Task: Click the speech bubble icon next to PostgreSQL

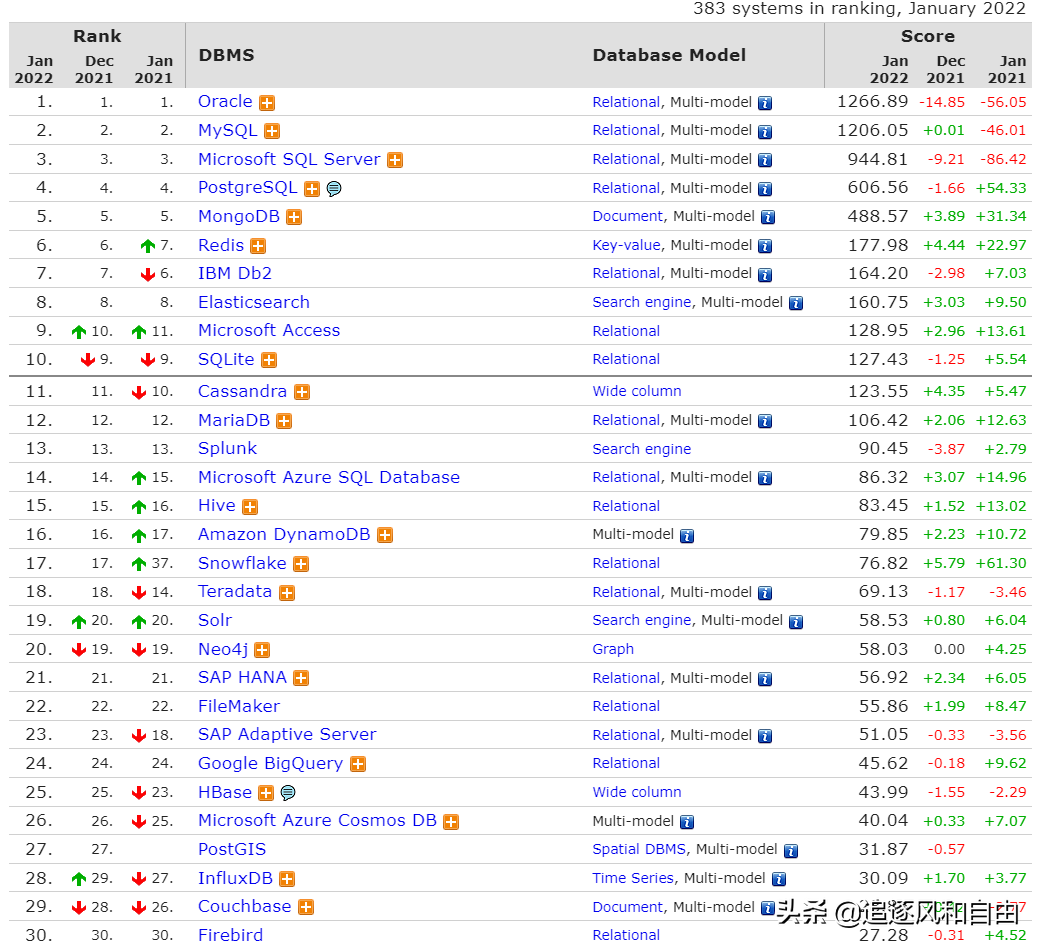Action: [333, 187]
